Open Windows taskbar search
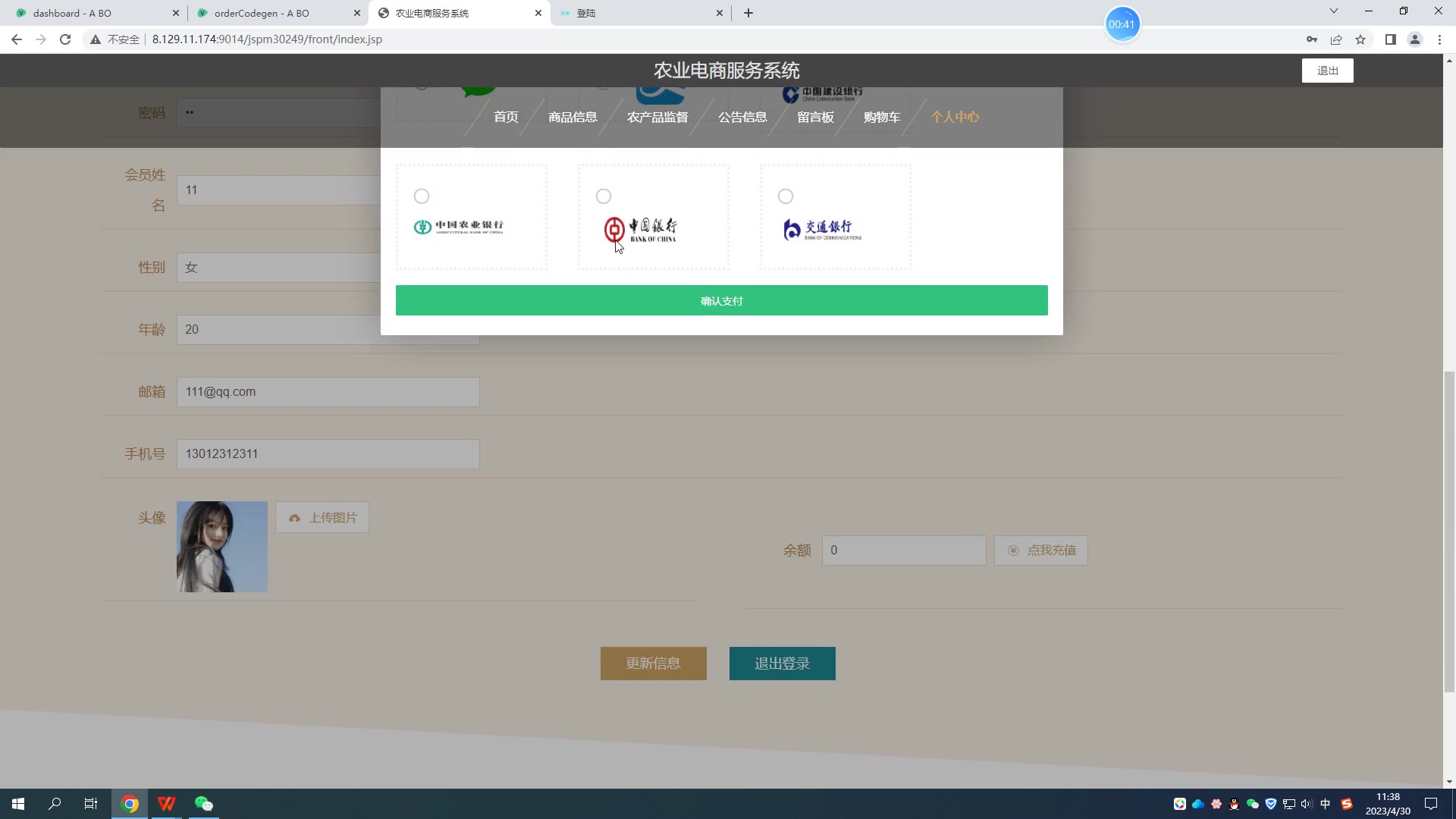The width and height of the screenshot is (1456, 819). pos(55,804)
